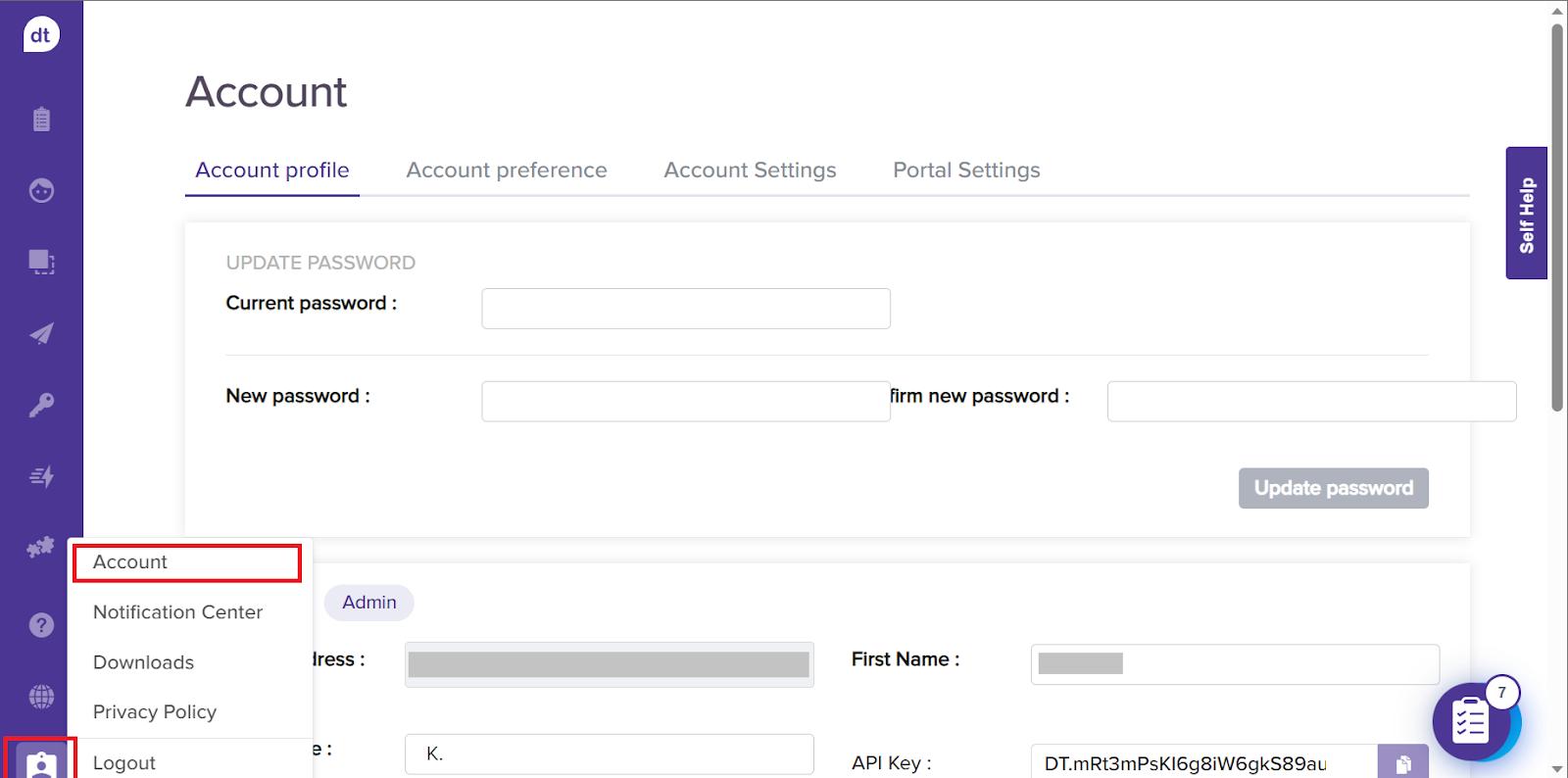This screenshot has width=1568, height=778.
Task: Click the paper plane icon in sidebar
Action: [x=41, y=334]
